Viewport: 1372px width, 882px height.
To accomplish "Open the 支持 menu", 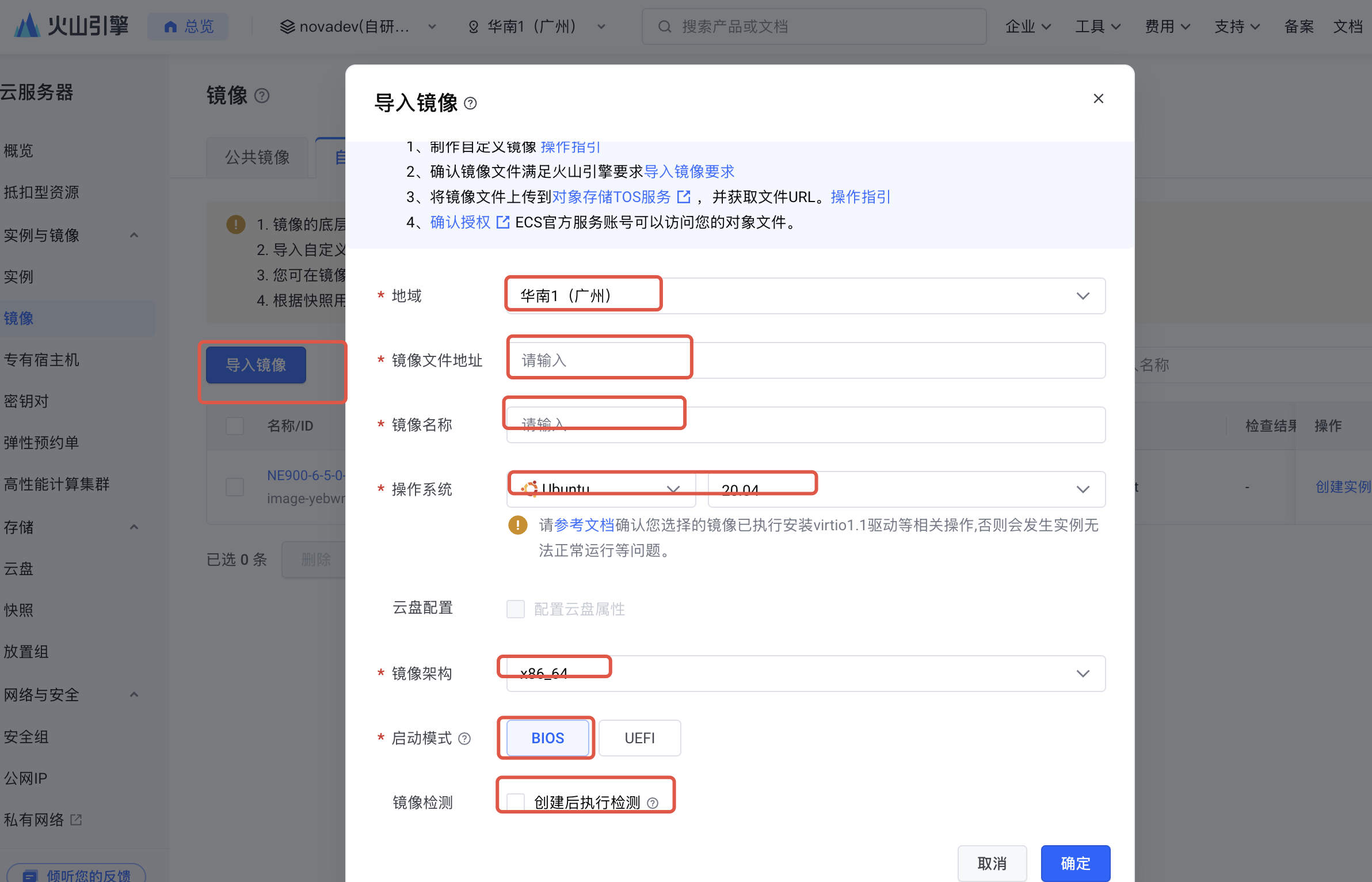I will [x=1237, y=26].
